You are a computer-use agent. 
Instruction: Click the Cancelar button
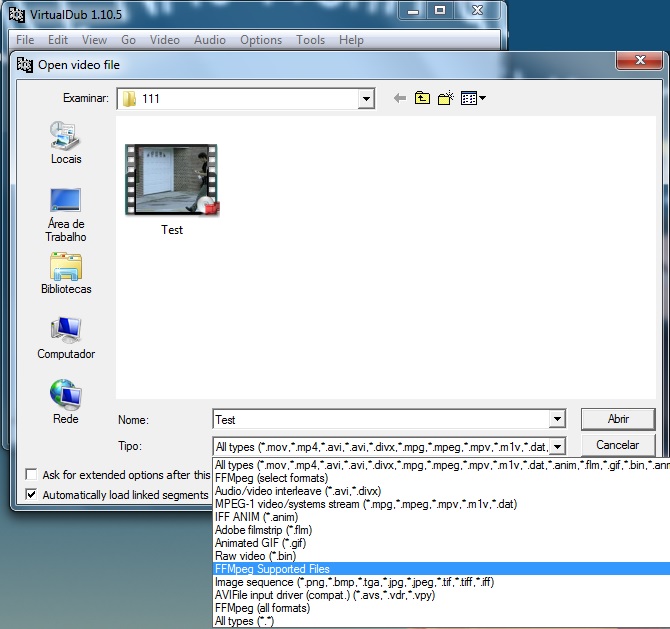618,445
